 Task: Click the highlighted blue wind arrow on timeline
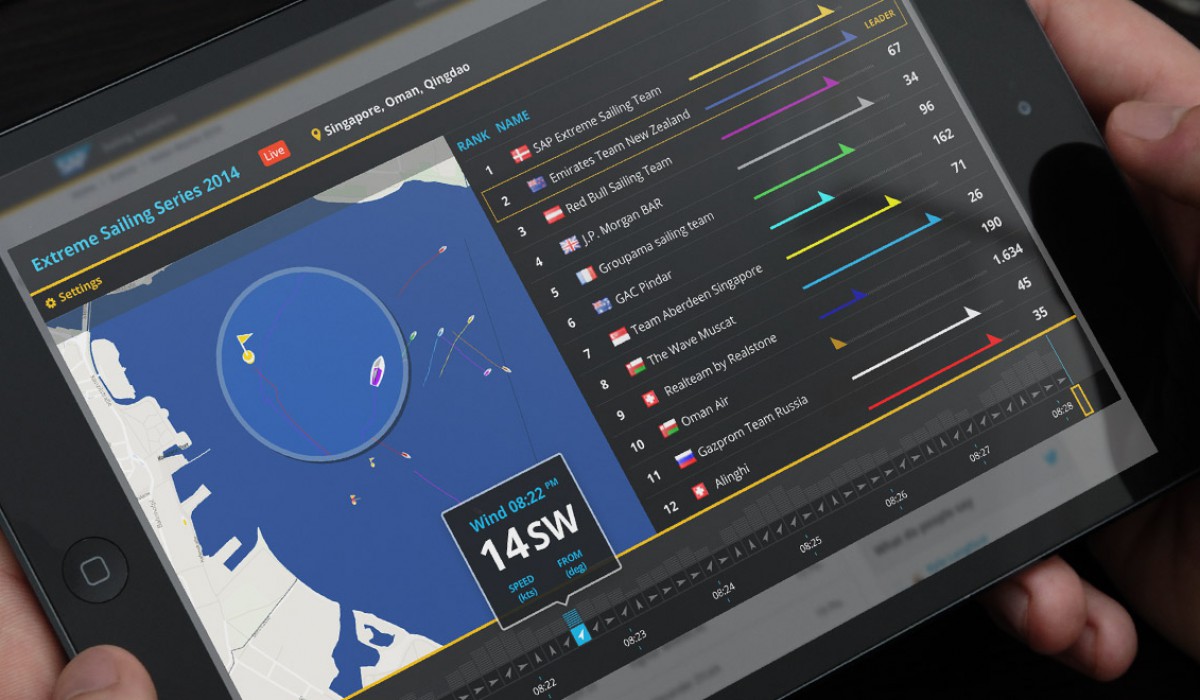[579, 635]
